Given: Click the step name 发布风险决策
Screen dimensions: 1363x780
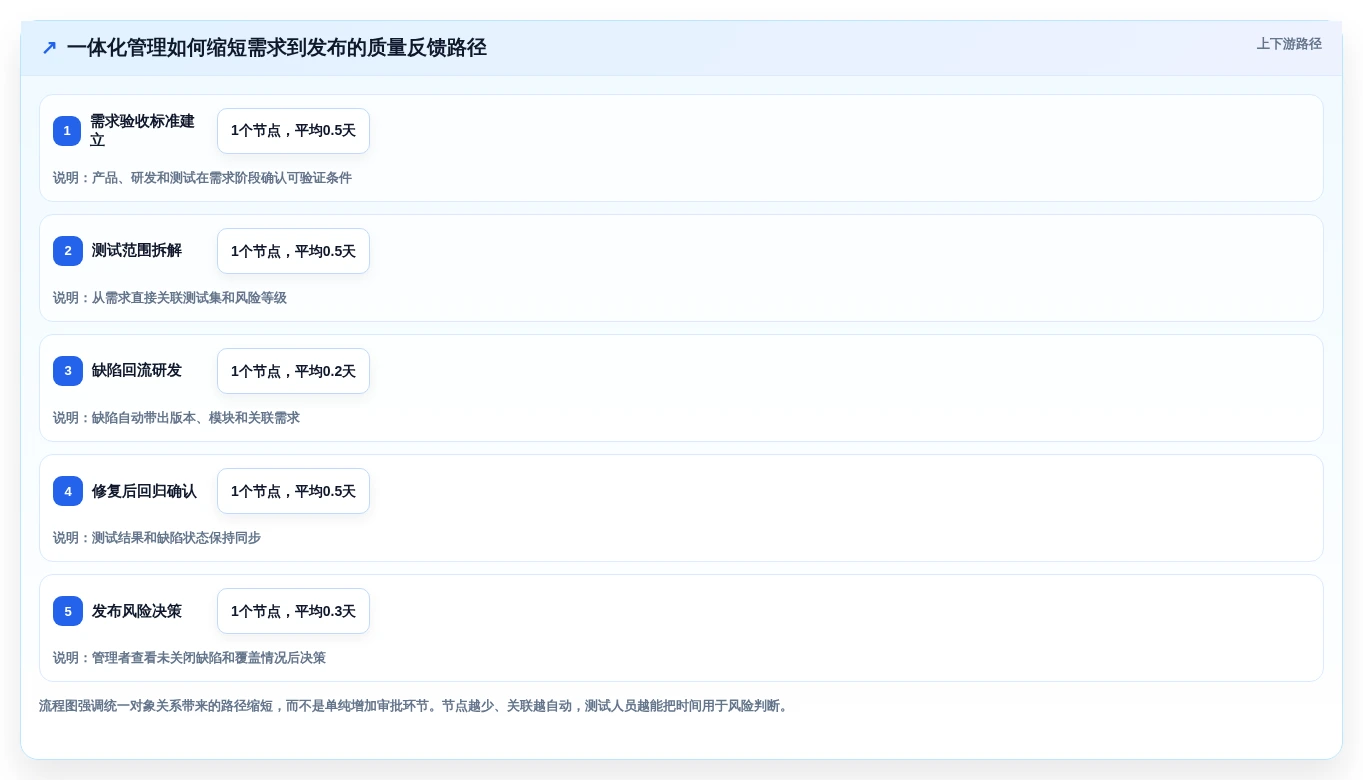Looking at the screenshot, I should [137, 611].
